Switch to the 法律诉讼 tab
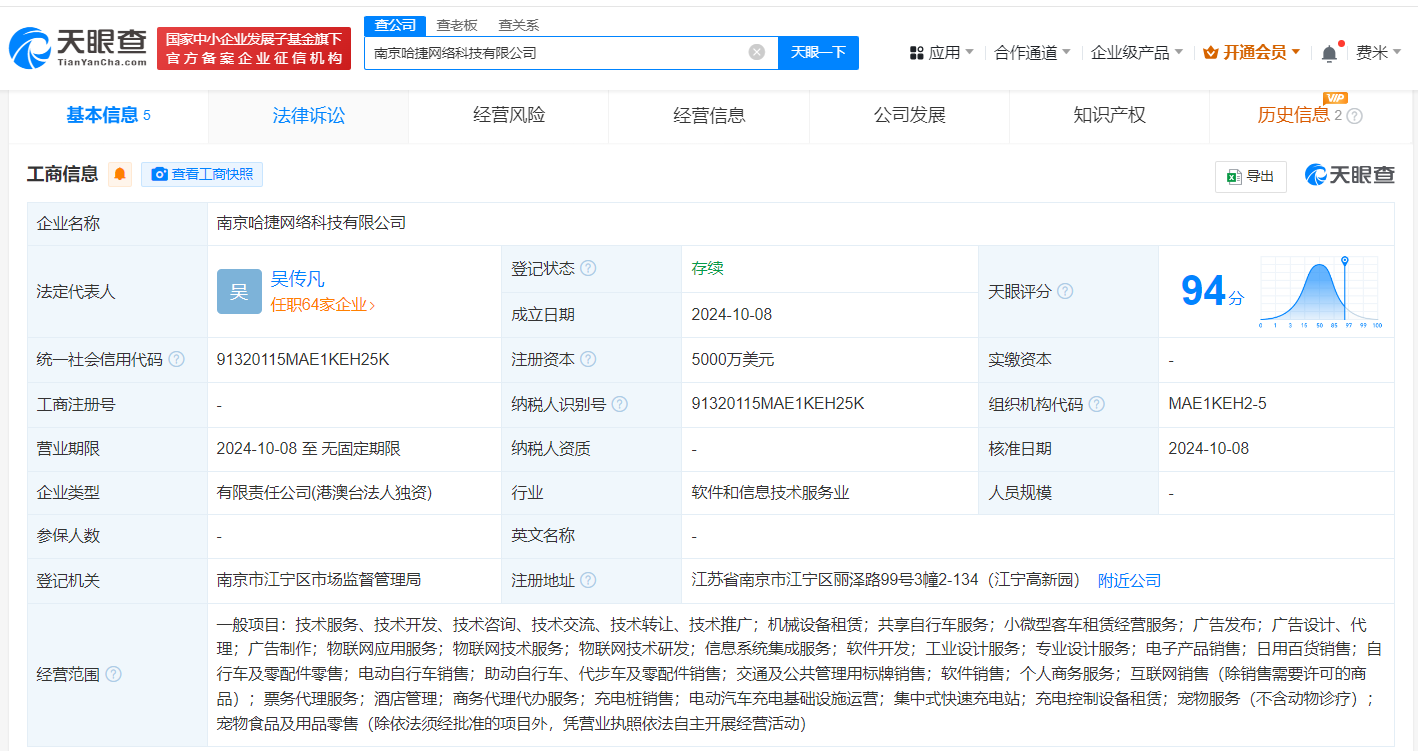 coord(308,116)
